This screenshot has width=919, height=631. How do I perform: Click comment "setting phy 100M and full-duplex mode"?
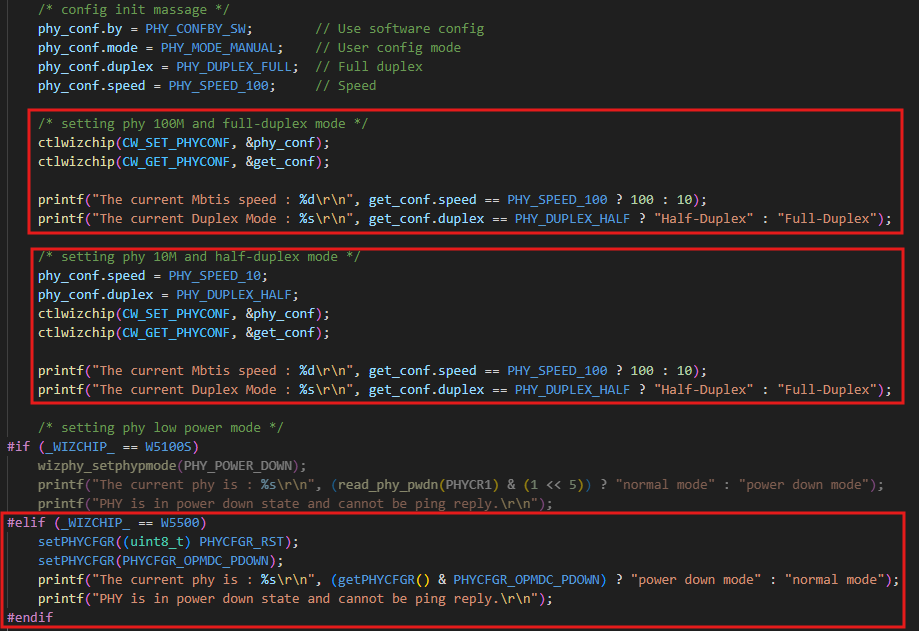[203, 124]
